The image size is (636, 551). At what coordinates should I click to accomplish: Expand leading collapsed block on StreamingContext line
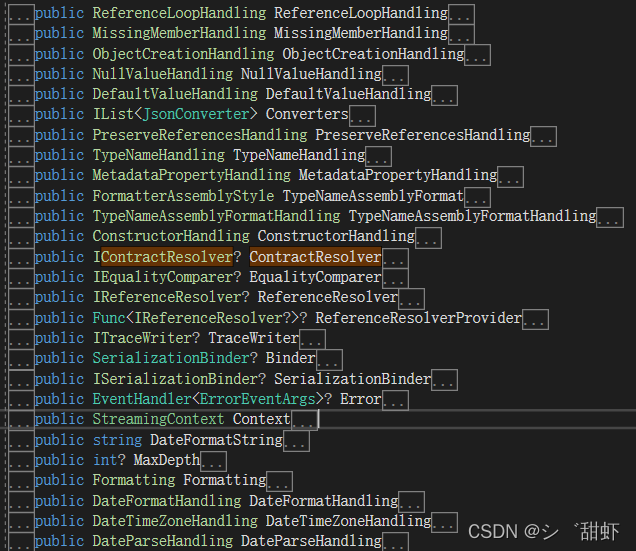[x=21, y=421]
